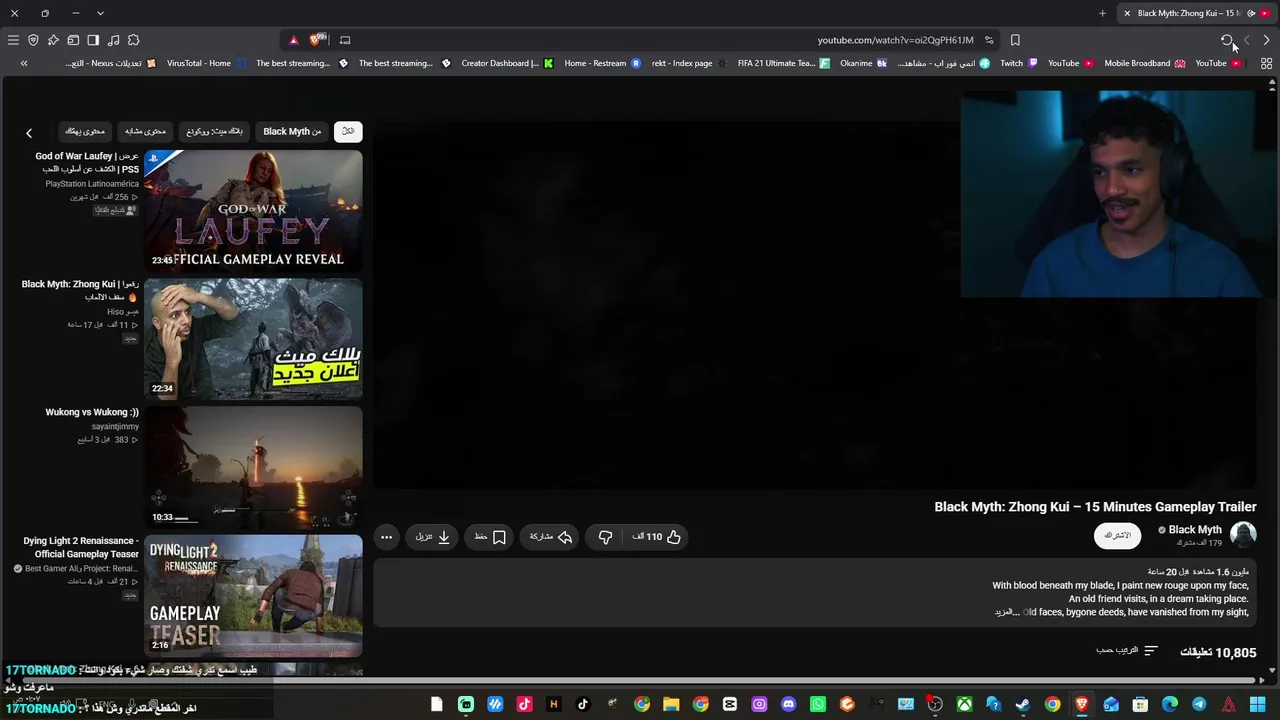Open the Black Myth channel avatar

pyautogui.click(x=1243, y=535)
